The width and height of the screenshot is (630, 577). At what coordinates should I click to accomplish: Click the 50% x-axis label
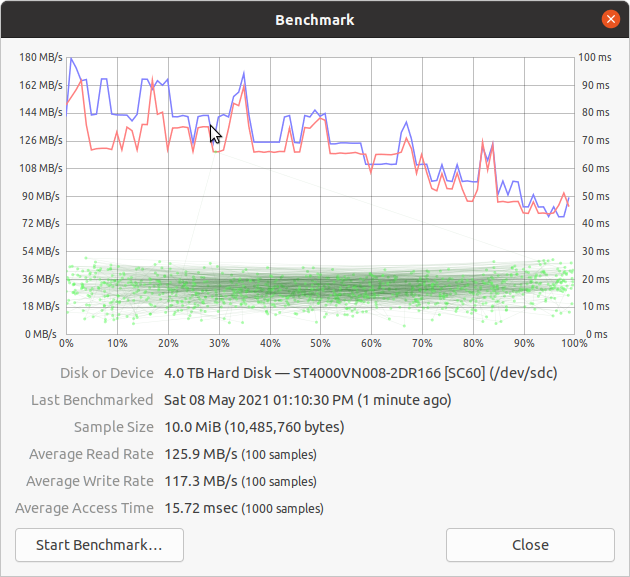pyautogui.click(x=320, y=344)
